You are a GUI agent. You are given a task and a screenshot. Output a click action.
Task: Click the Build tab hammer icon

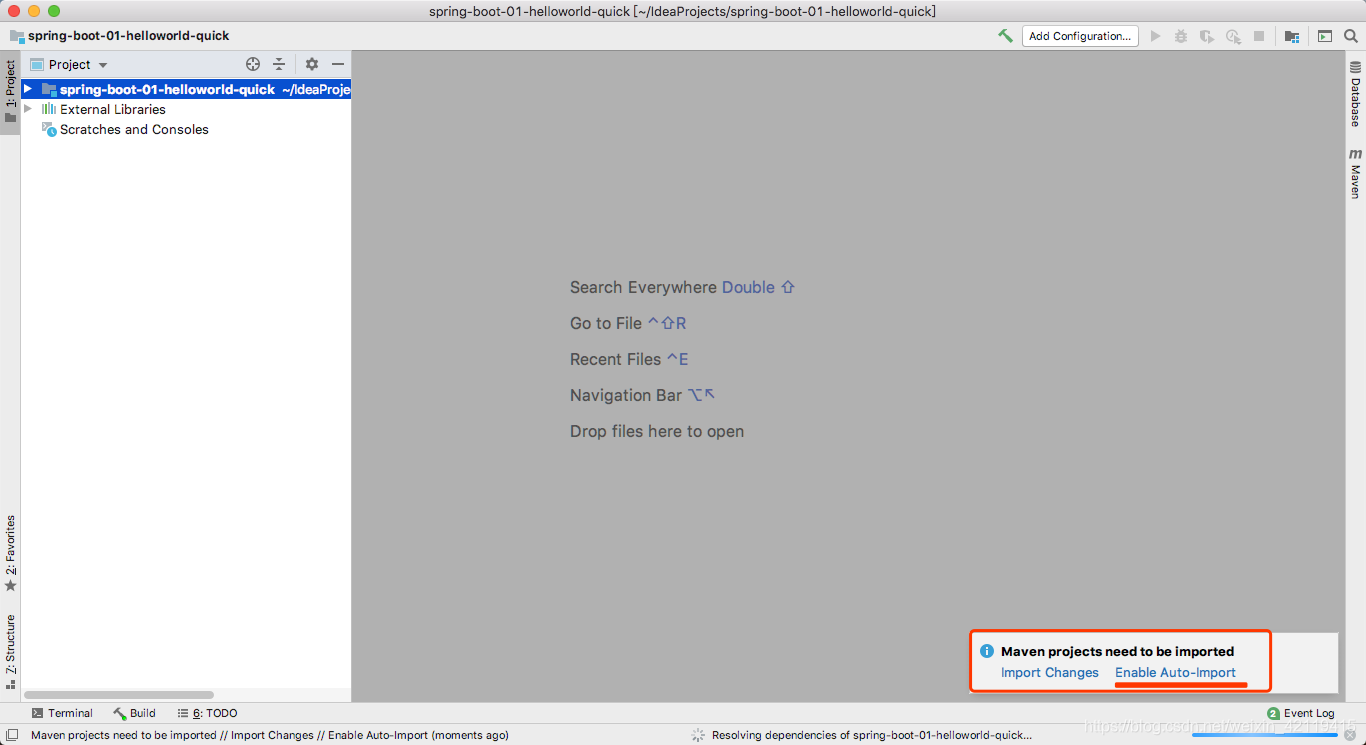click(x=120, y=713)
